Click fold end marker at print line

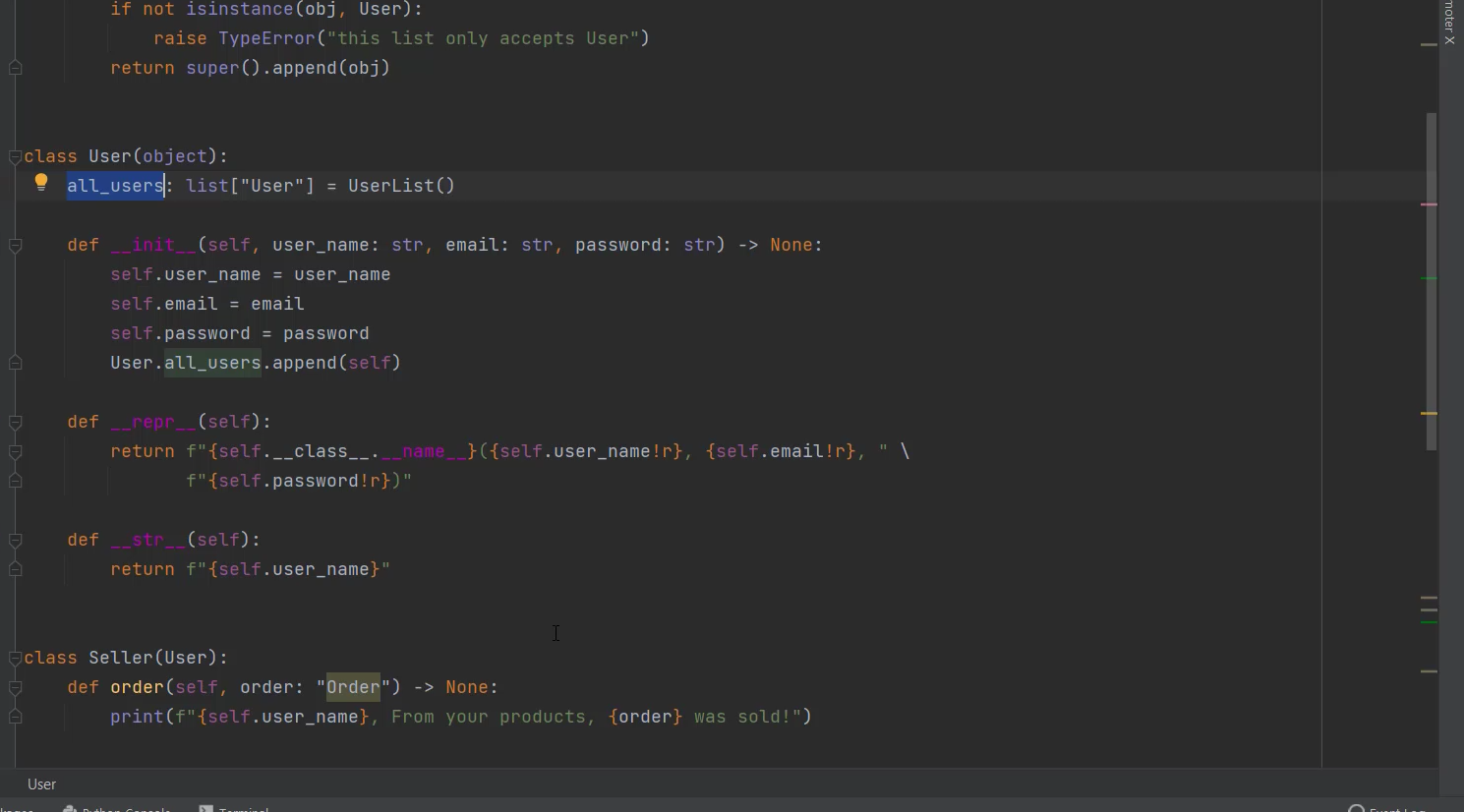[x=15, y=717]
